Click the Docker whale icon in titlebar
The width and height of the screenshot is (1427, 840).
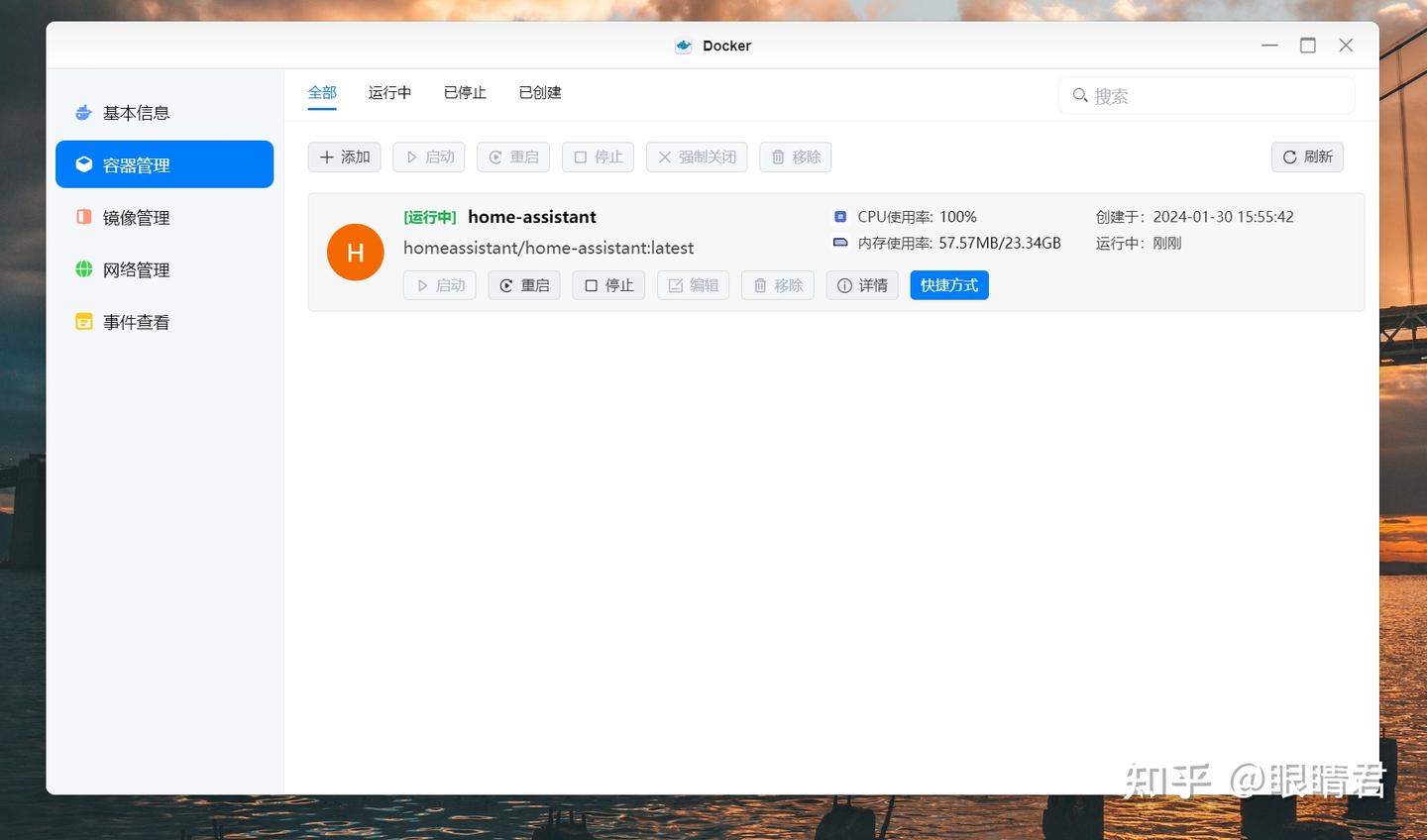click(683, 45)
